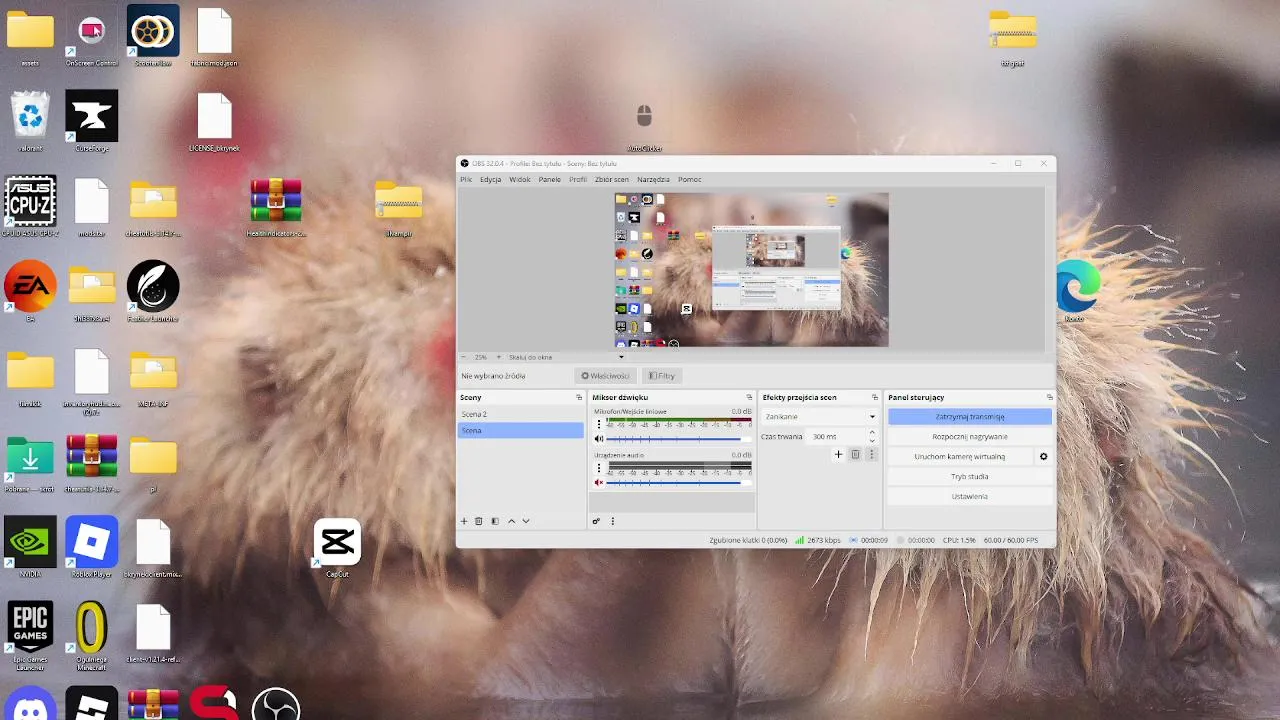Select the highlighted Scena scene row
Viewport: 1280px width, 720px height.
(520, 430)
